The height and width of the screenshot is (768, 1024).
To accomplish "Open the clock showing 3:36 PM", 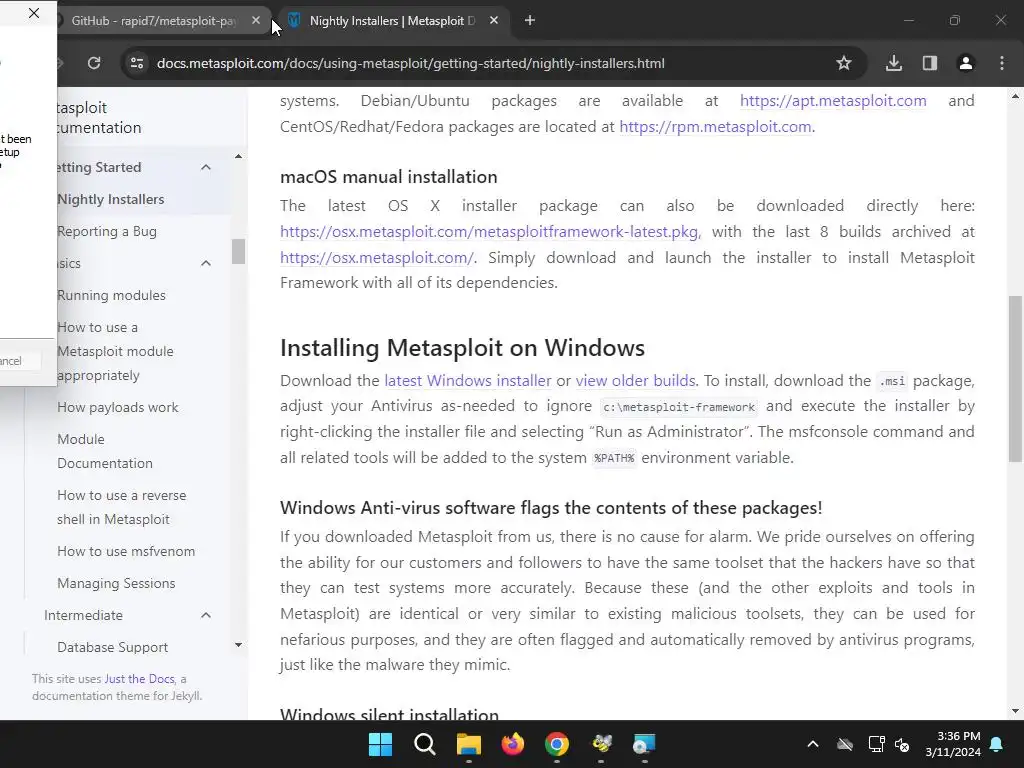I will pos(953,744).
